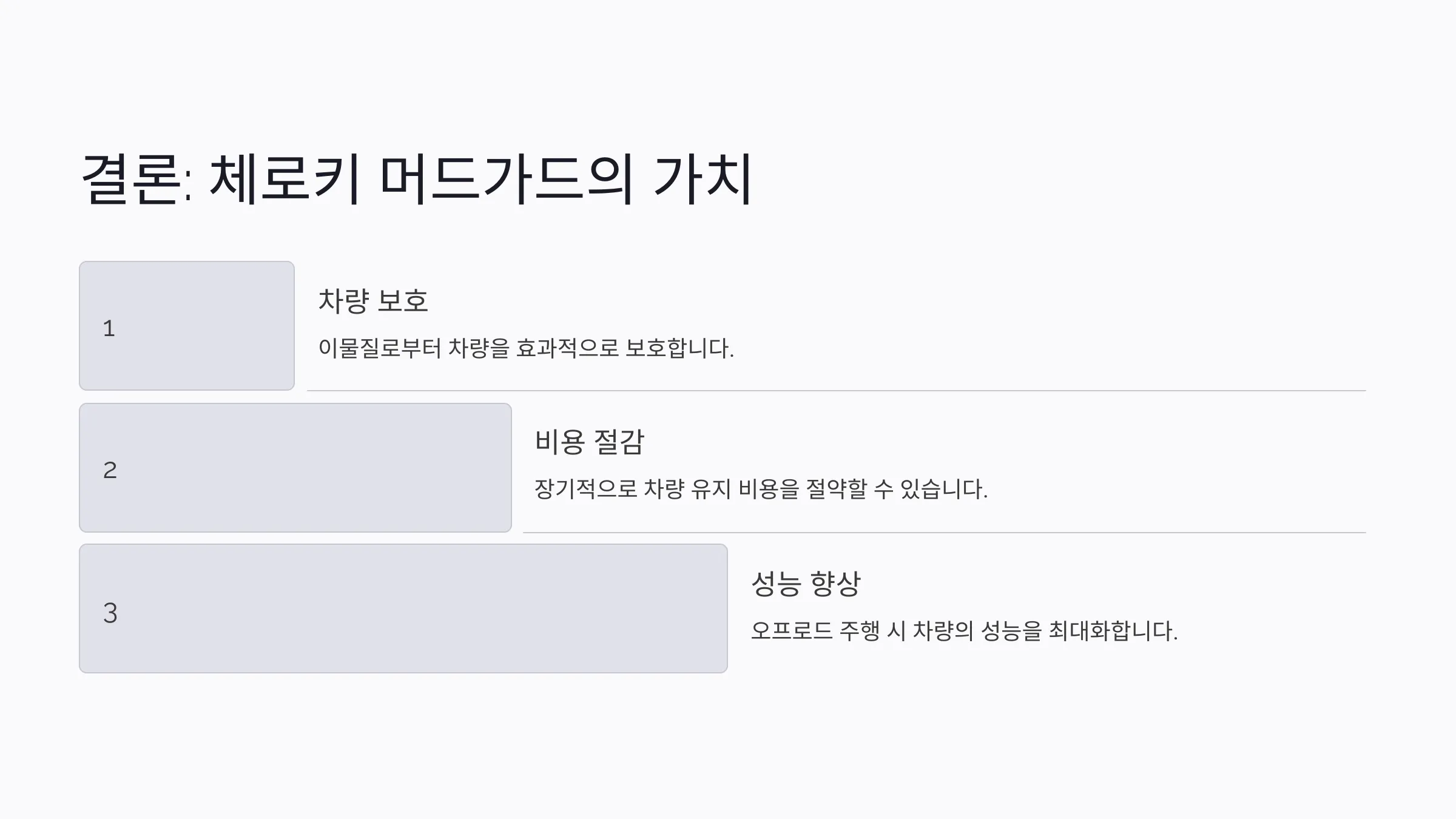
Task: Click the '성능 향상' heading
Action: click(x=806, y=584)
